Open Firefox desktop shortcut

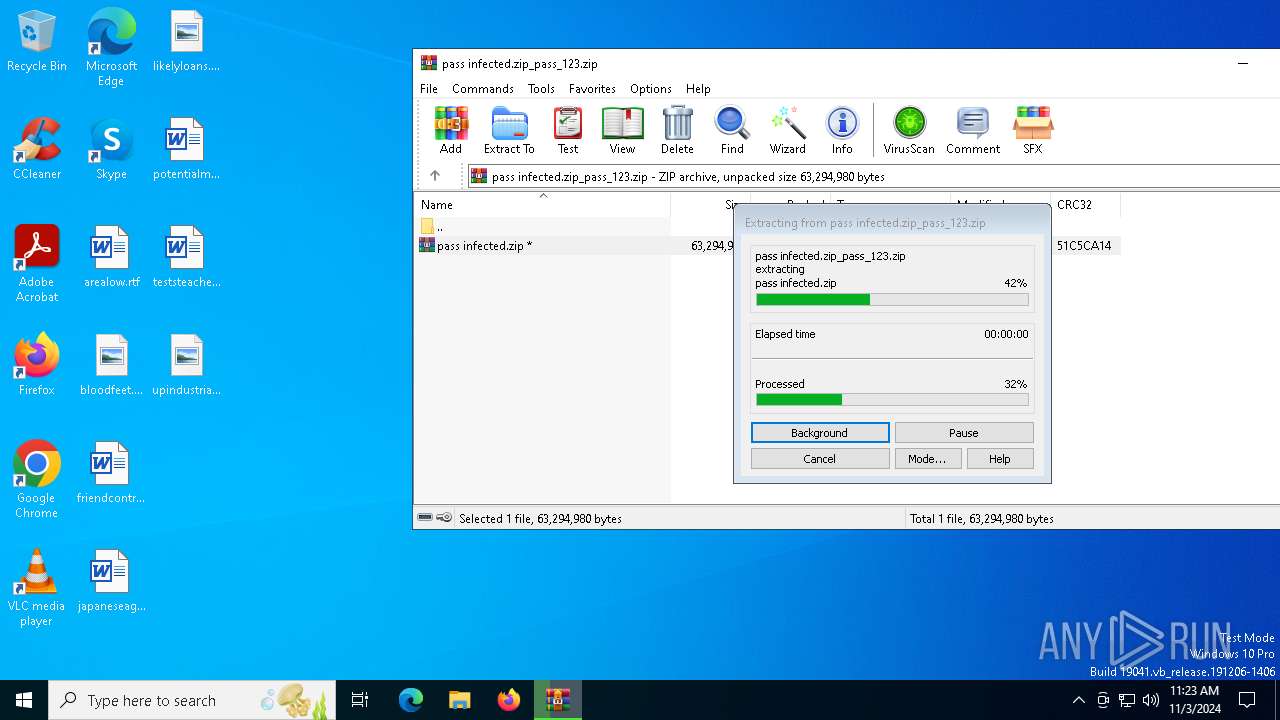click(37, 365)
